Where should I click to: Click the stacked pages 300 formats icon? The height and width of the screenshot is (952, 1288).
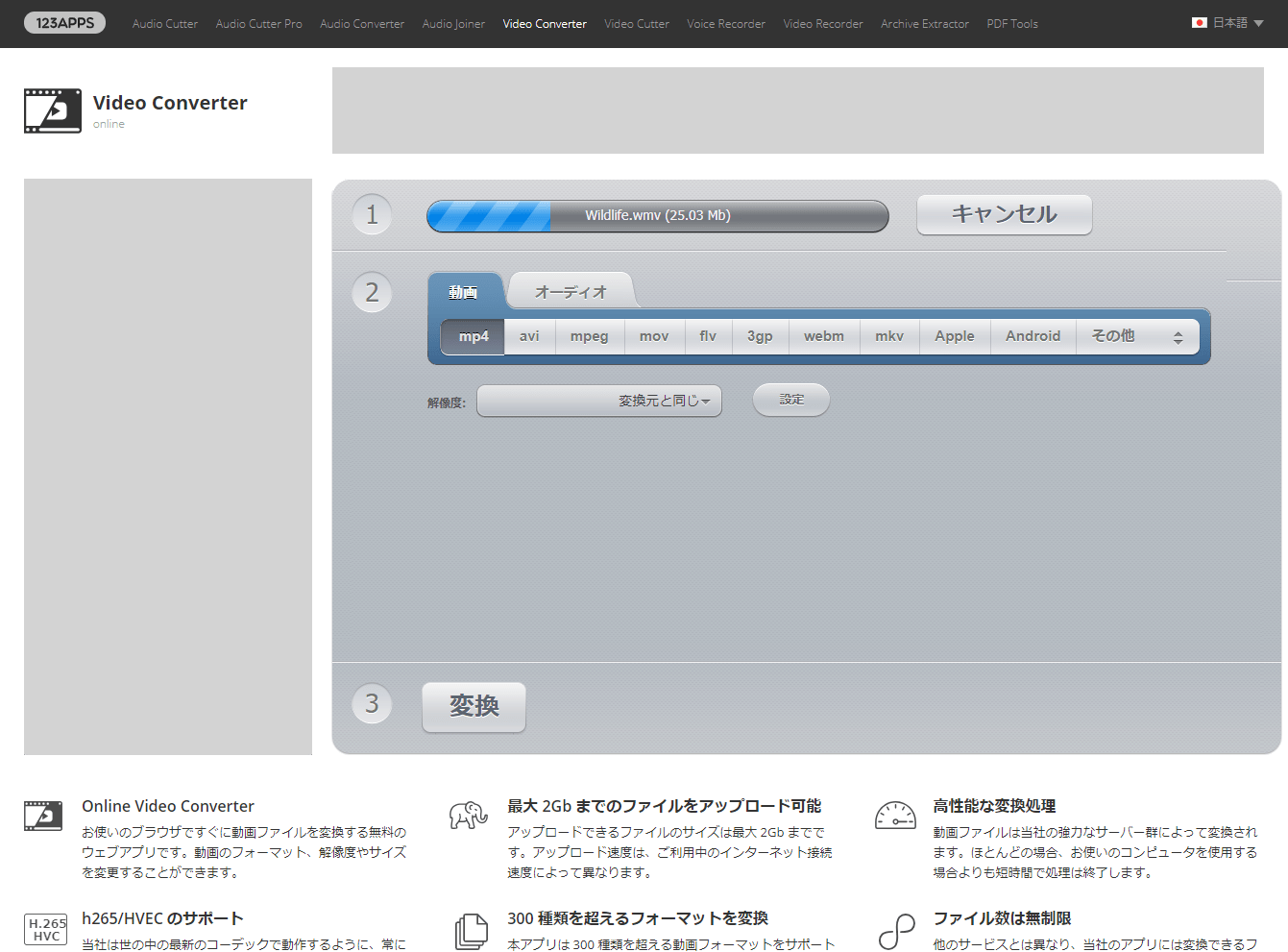(x=472, y=932)
